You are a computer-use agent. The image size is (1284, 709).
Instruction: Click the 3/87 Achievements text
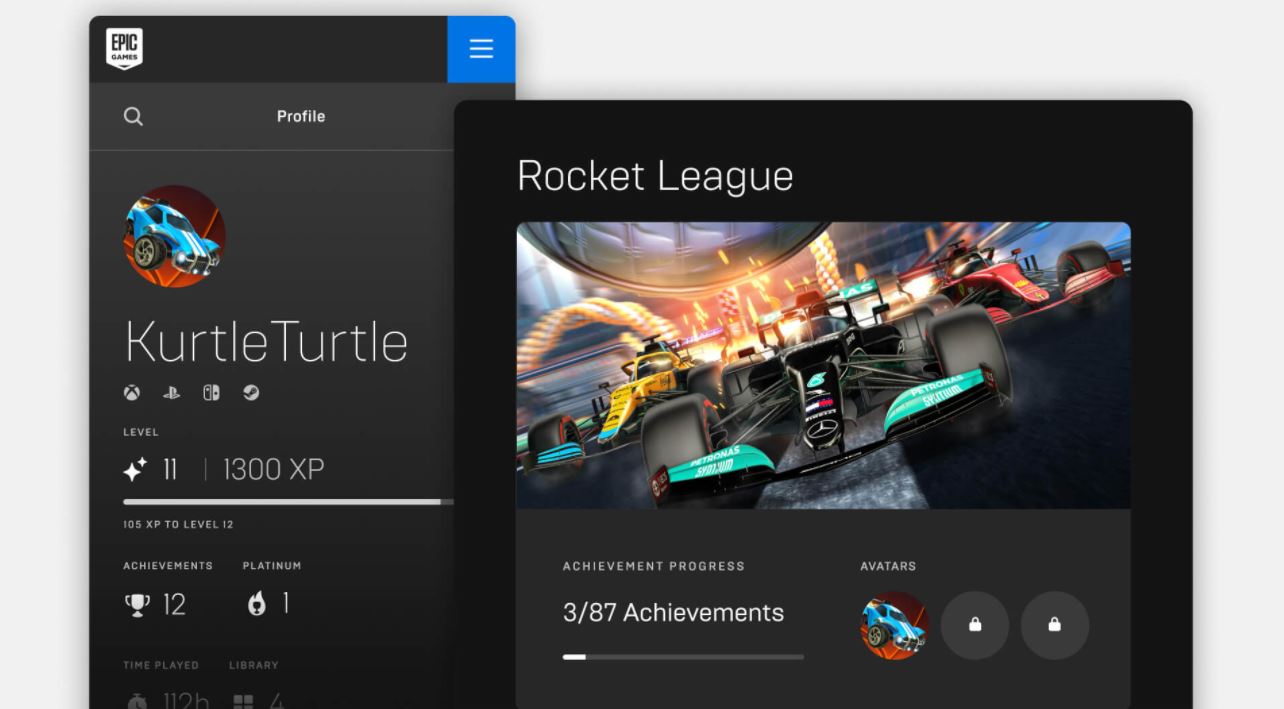coord(673,613)
